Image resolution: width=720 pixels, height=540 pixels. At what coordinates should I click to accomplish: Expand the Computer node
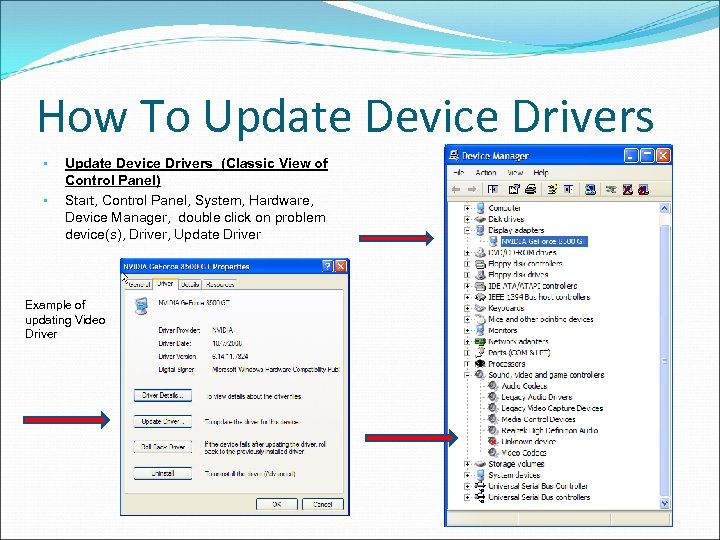[467, 208]
